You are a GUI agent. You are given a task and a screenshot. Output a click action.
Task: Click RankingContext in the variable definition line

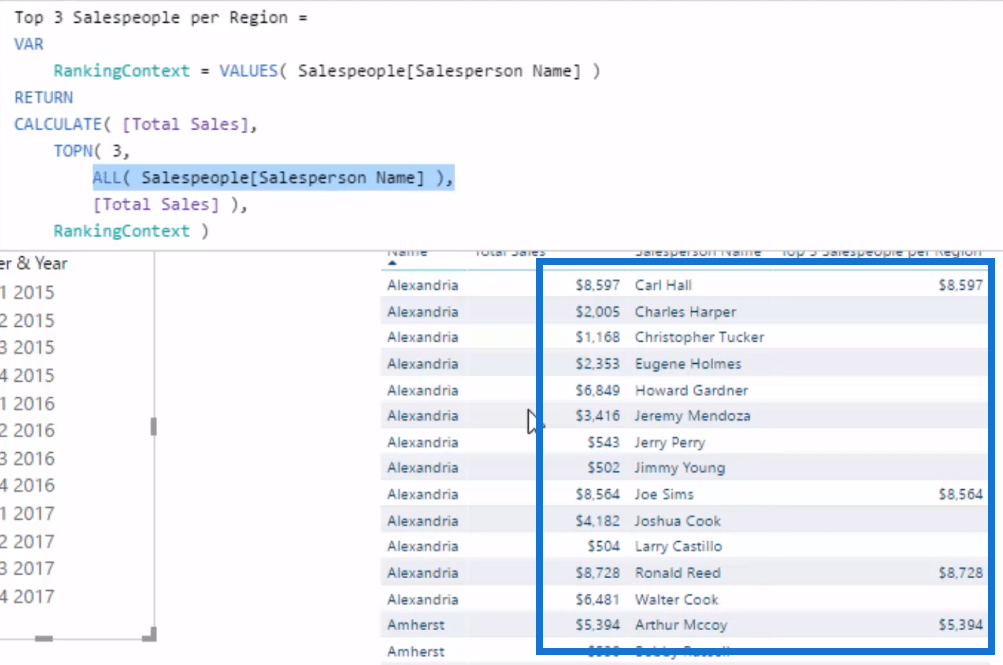tap(122, 71)
